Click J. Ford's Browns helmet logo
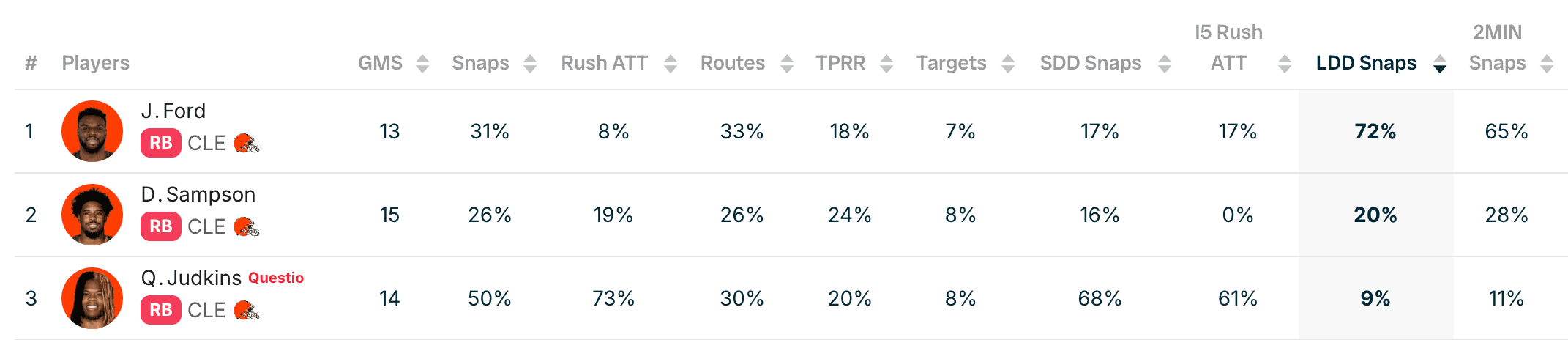1568x340 pixels. [247, 143]
